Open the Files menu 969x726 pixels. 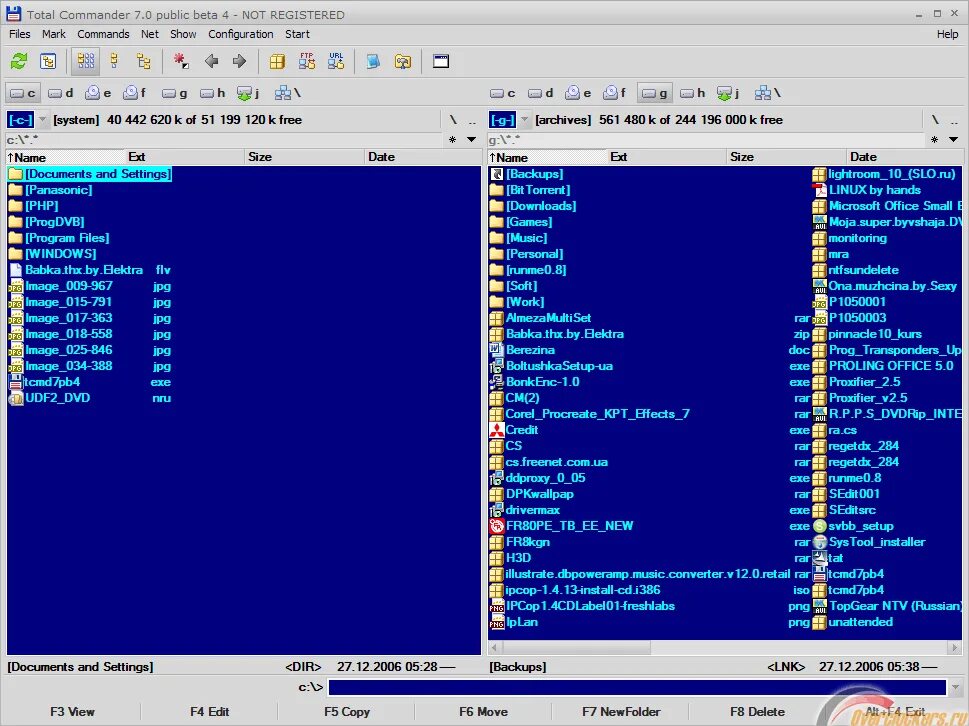19,33
